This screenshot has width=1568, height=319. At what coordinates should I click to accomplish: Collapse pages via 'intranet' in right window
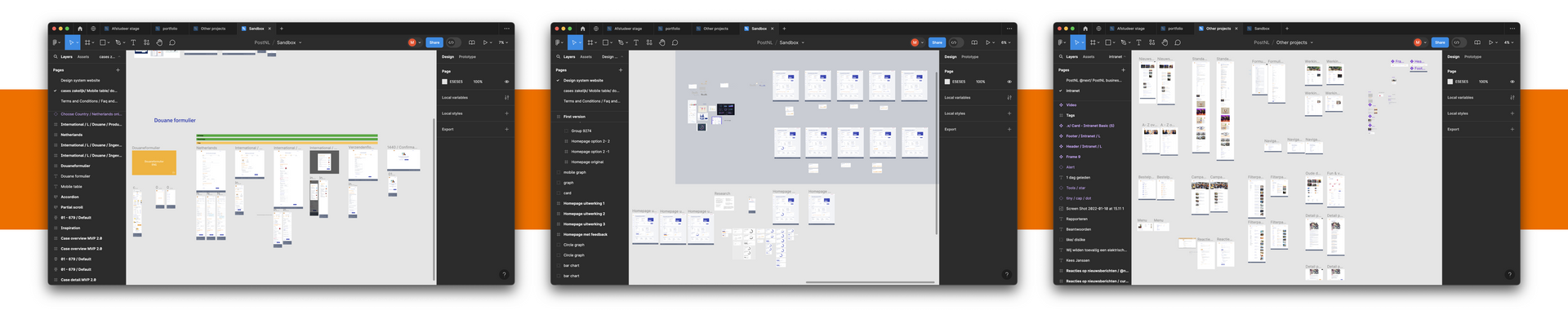tap(1117, 57)
